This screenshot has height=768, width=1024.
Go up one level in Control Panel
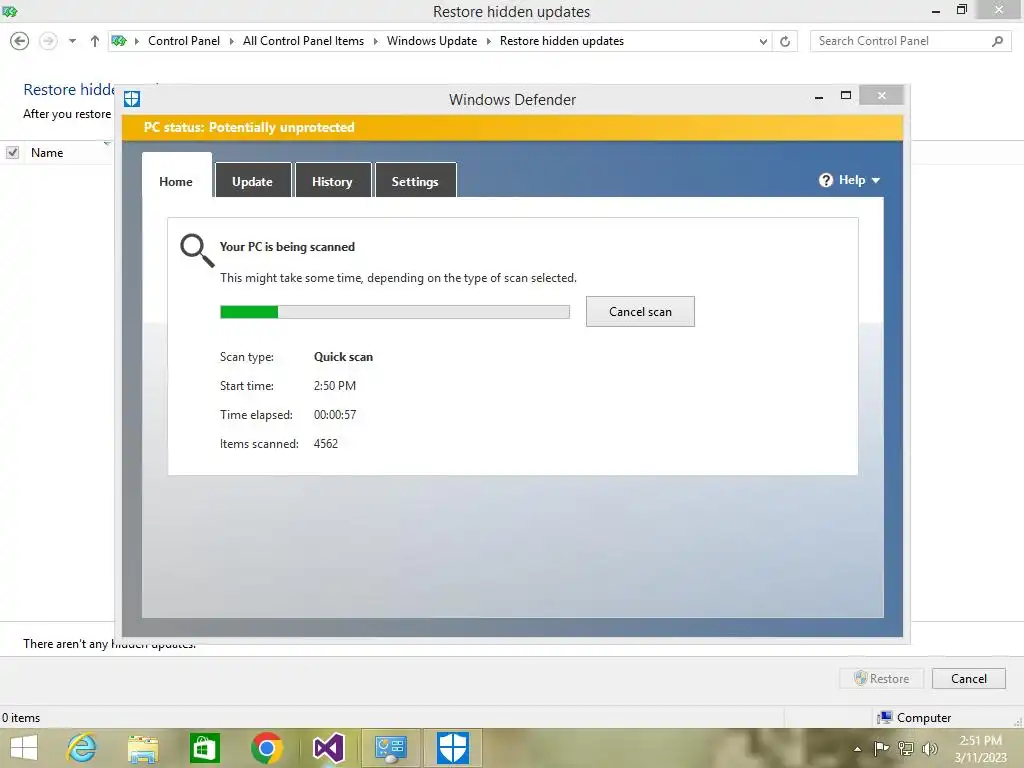[x=95, y=41]
